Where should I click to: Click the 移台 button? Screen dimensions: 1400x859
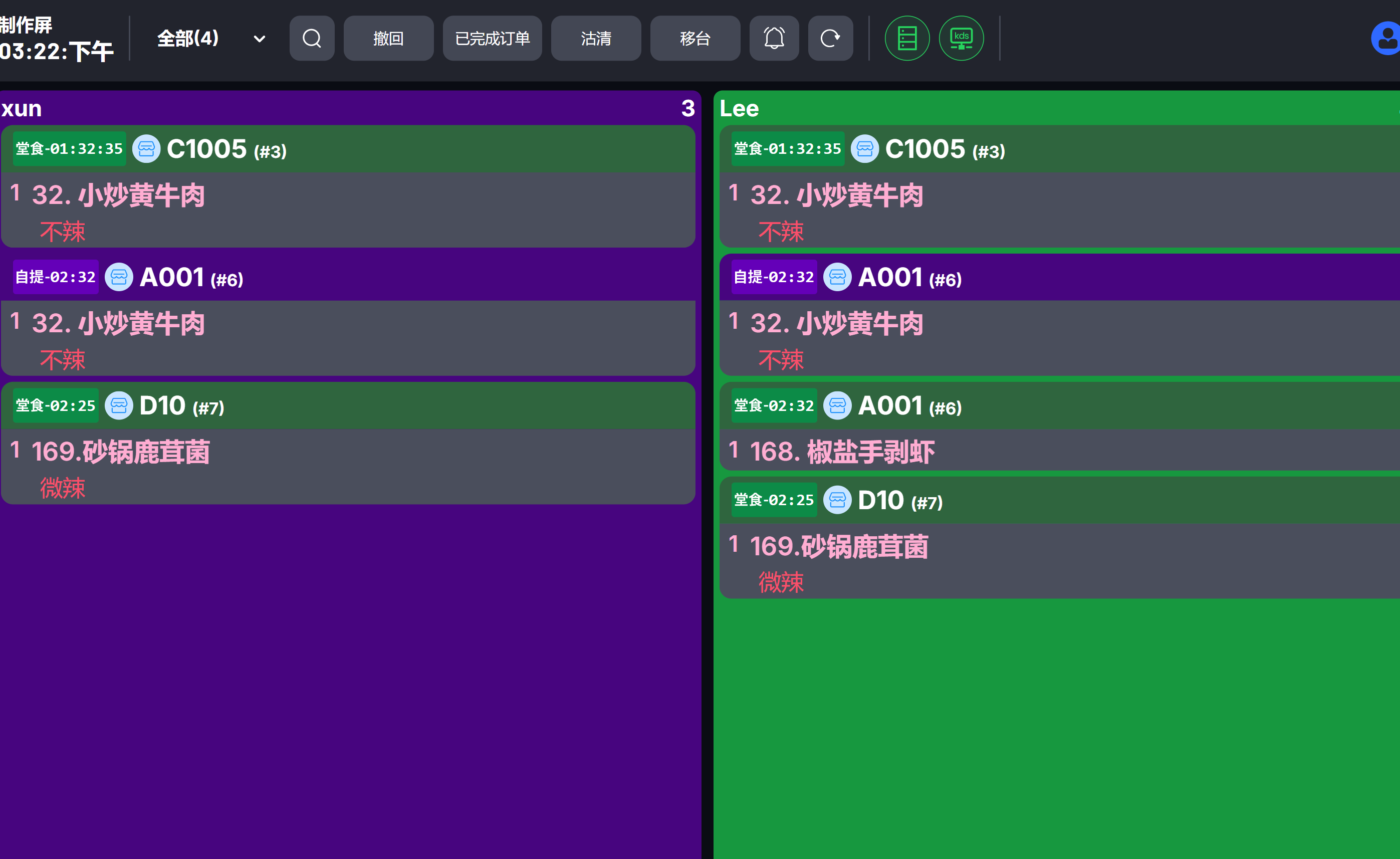[x=695, y=38]
